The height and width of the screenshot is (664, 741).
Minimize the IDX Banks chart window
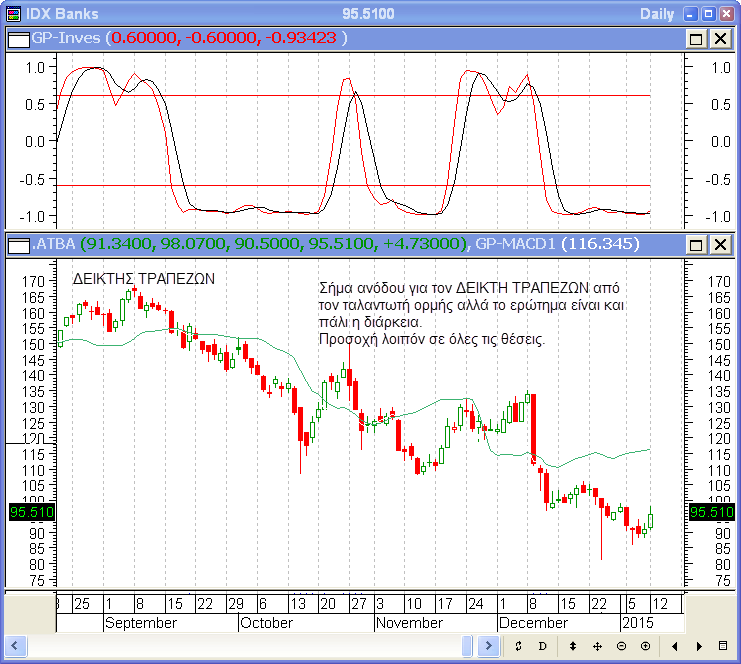(x=690, y=14)
